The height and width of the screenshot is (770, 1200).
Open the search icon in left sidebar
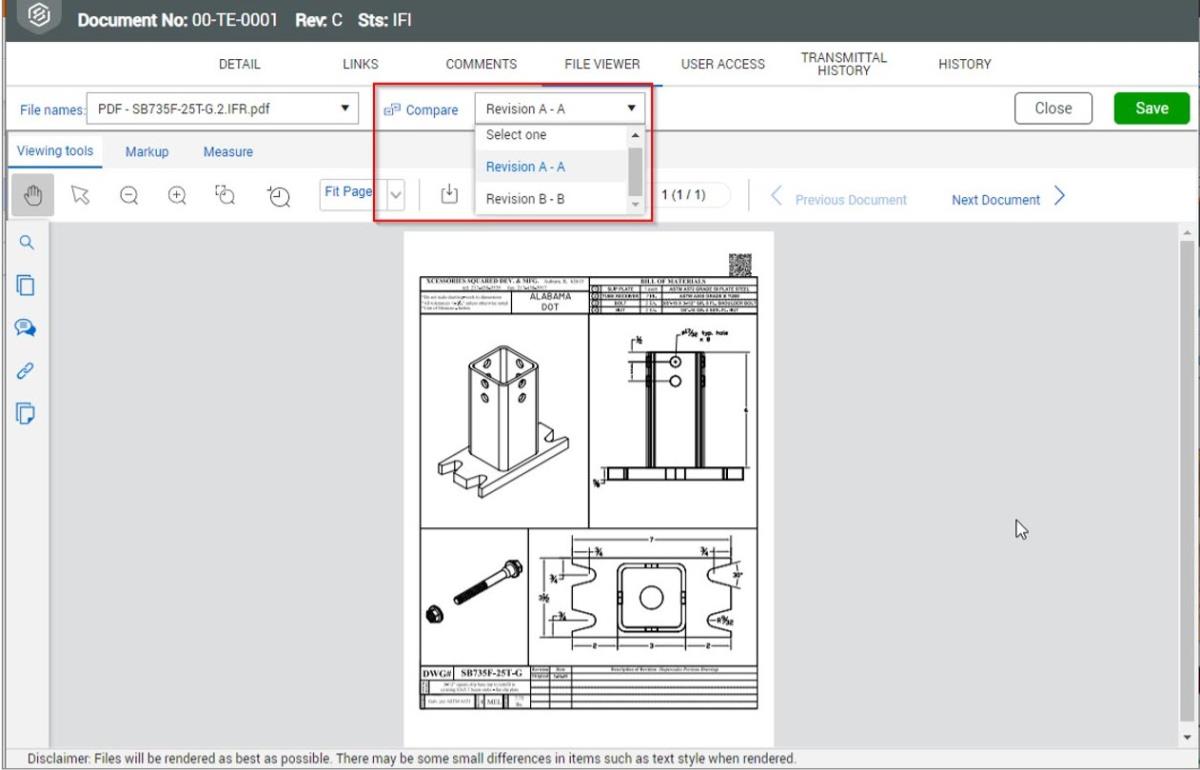click(x=27, y=243)
